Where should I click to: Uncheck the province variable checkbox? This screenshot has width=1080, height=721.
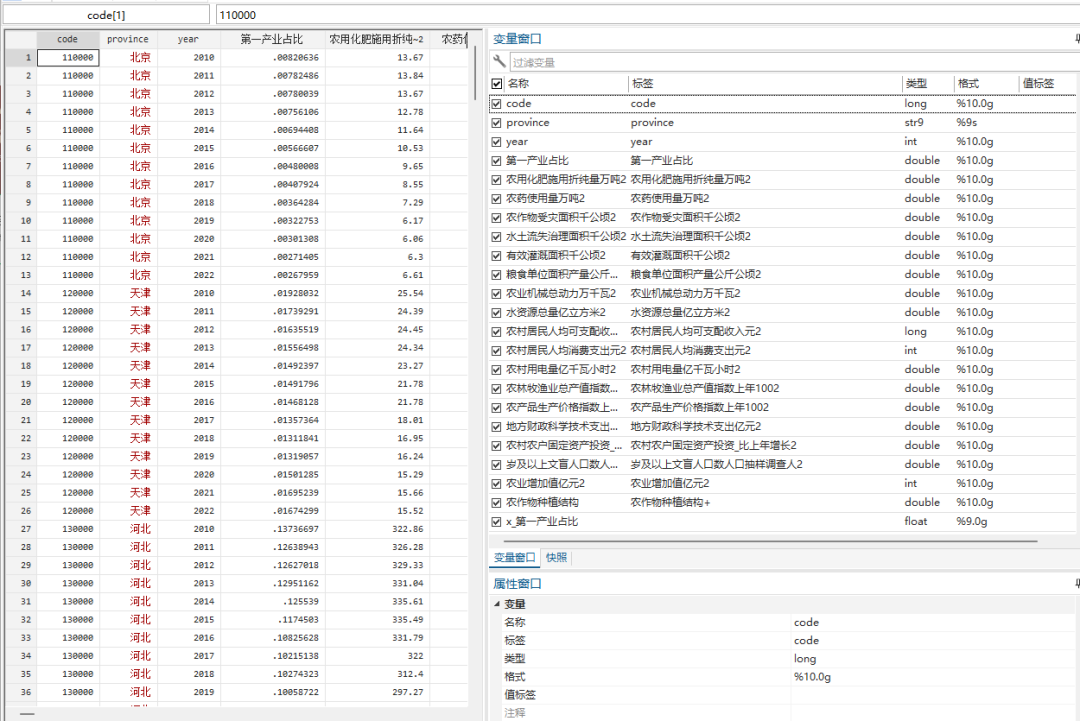pyautogui.click(x=497, y=123)
